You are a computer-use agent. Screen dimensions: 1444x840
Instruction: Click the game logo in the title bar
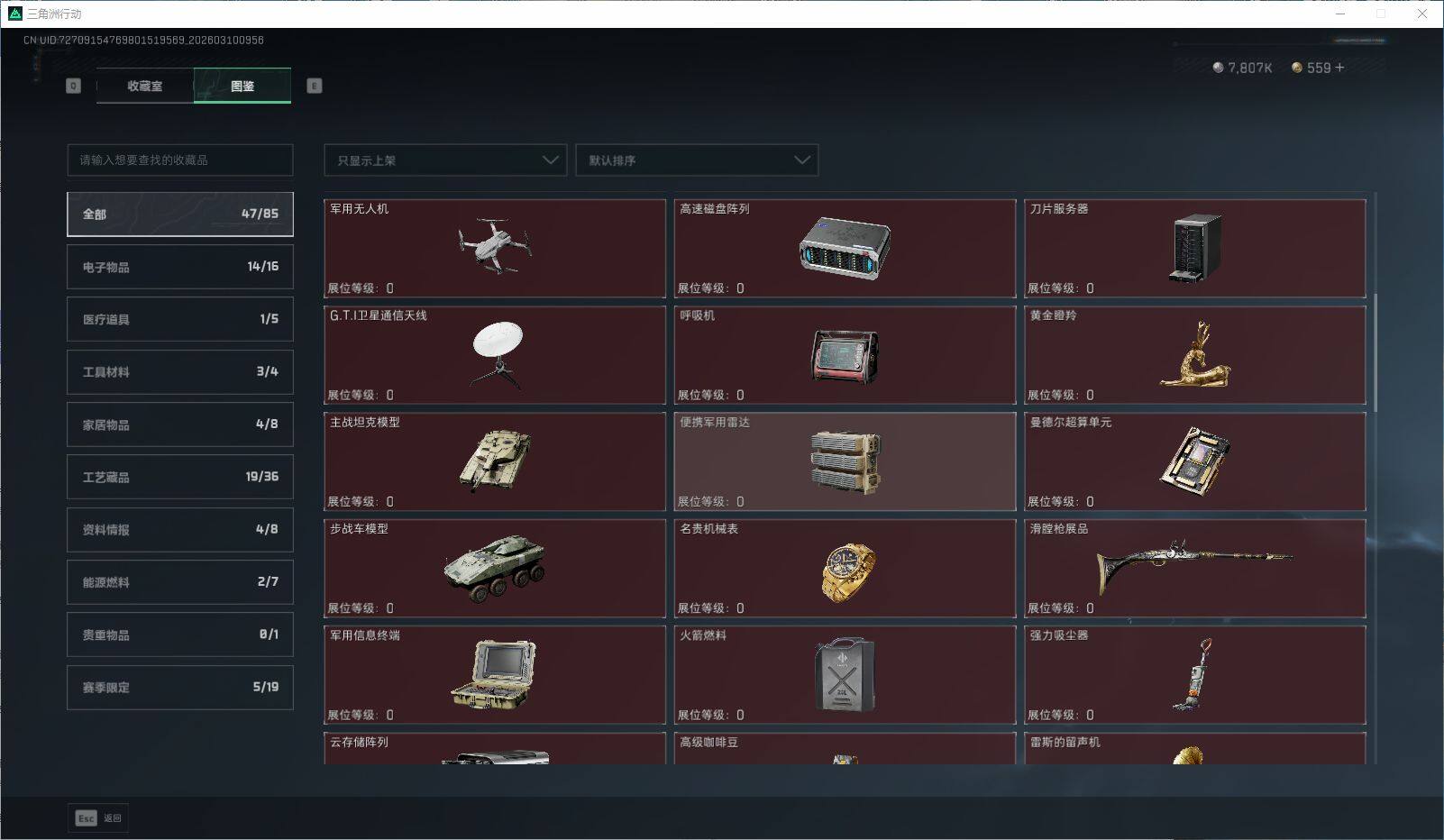tap(13, 14)
